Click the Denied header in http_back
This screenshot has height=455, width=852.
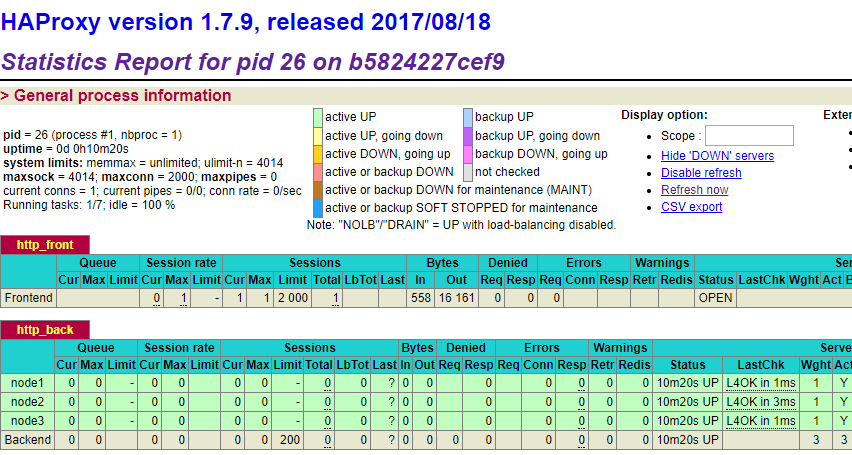tap(465, 348)
